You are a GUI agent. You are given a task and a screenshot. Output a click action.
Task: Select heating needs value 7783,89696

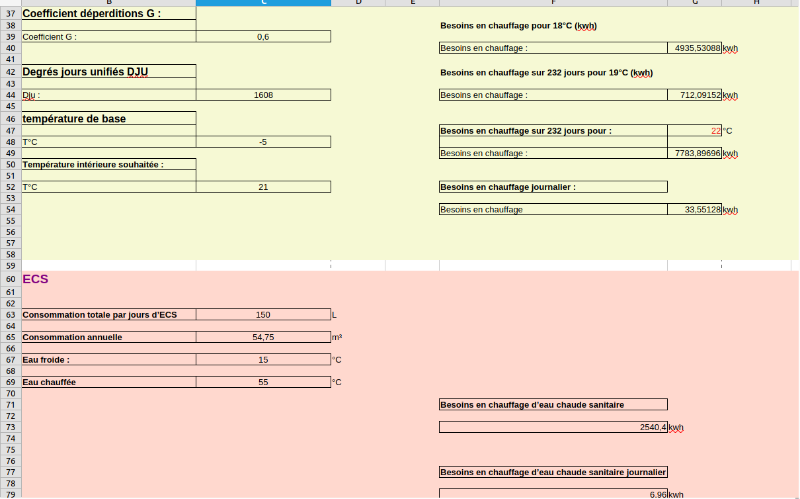pyautogui.click(x=694, y=153)
